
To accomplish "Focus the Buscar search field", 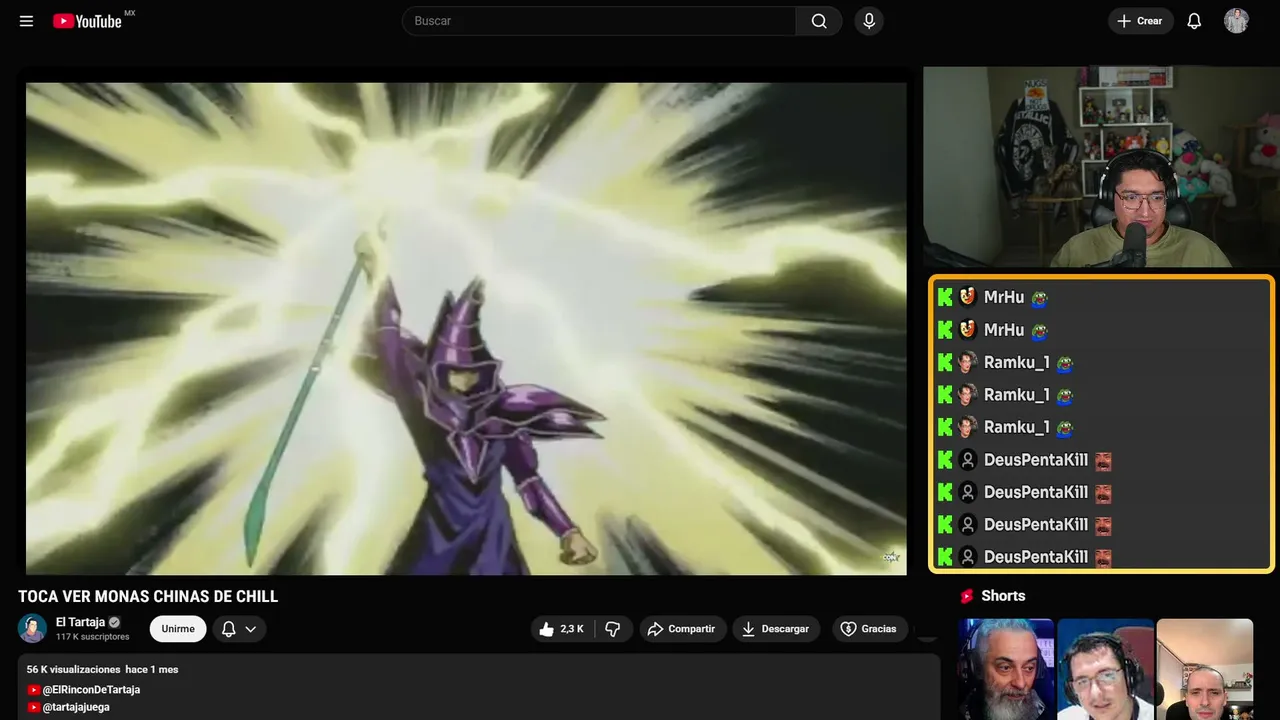I will point(599,21).
